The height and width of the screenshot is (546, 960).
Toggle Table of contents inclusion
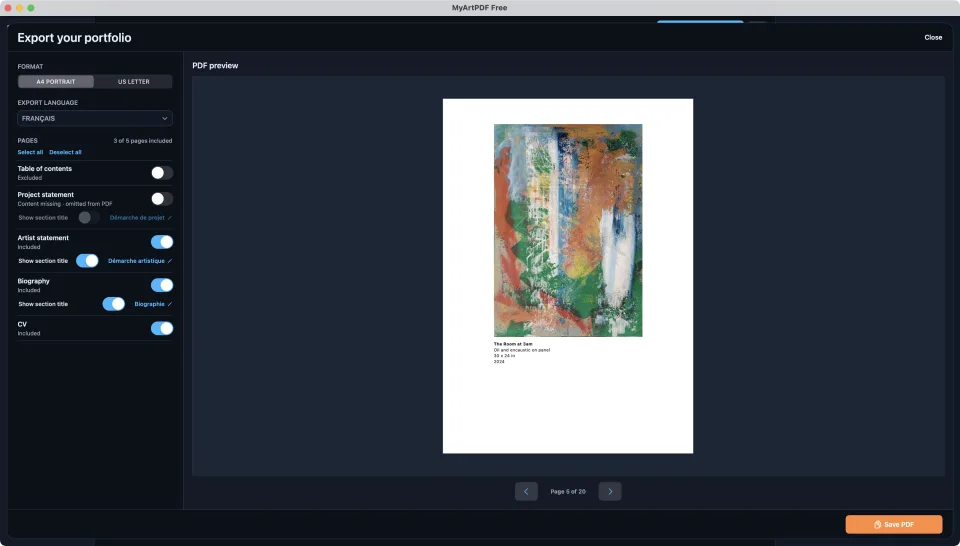pyautogui.click(x=162, y=173)
